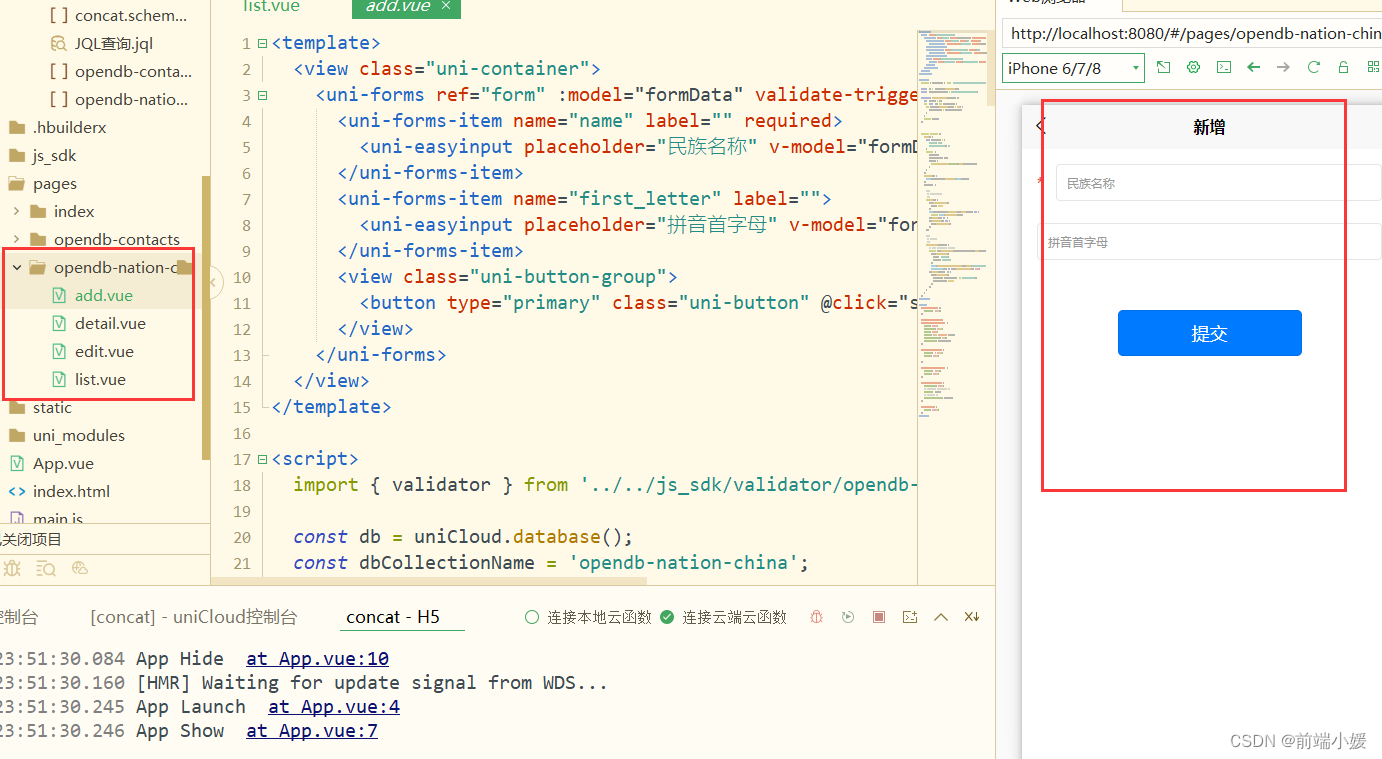Click the 拼音首字母 input field
This screenshot has height=759, width=1382.
point(1209,242)
